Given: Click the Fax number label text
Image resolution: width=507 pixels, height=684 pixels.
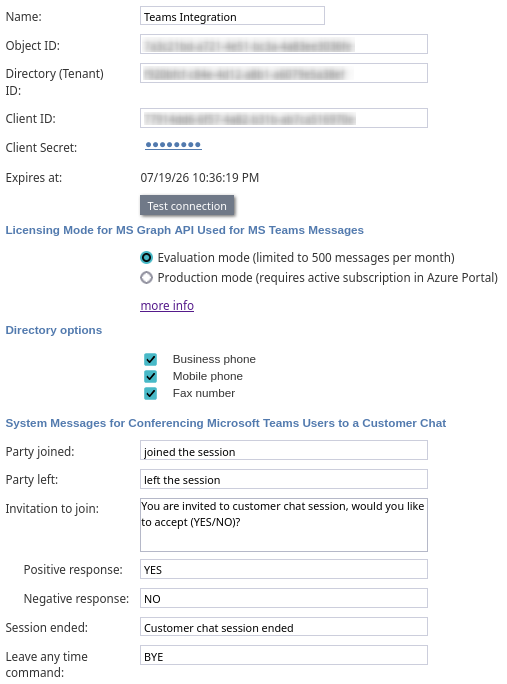Looking at the screenshot, I should point(204,393).
